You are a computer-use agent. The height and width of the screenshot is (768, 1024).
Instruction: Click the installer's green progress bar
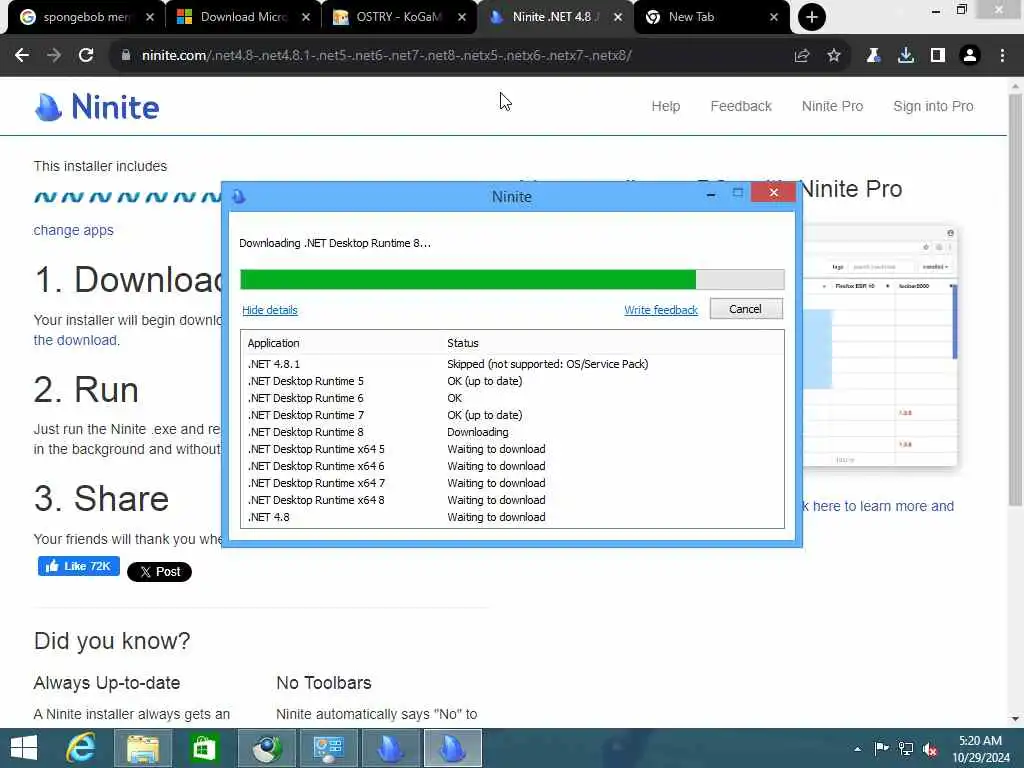(x=512, y=280)
